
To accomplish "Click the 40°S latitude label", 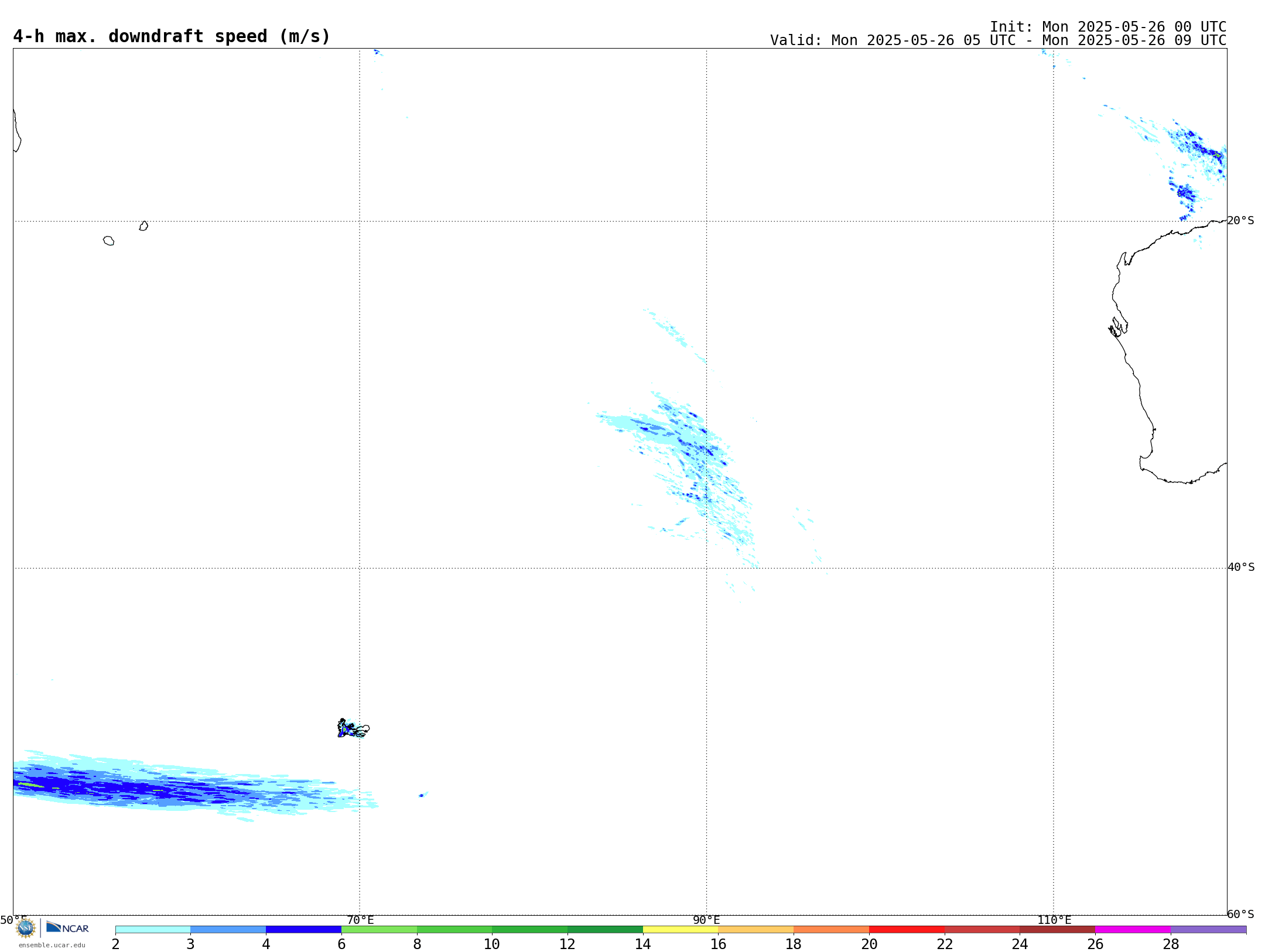I will pos(1241,567).
